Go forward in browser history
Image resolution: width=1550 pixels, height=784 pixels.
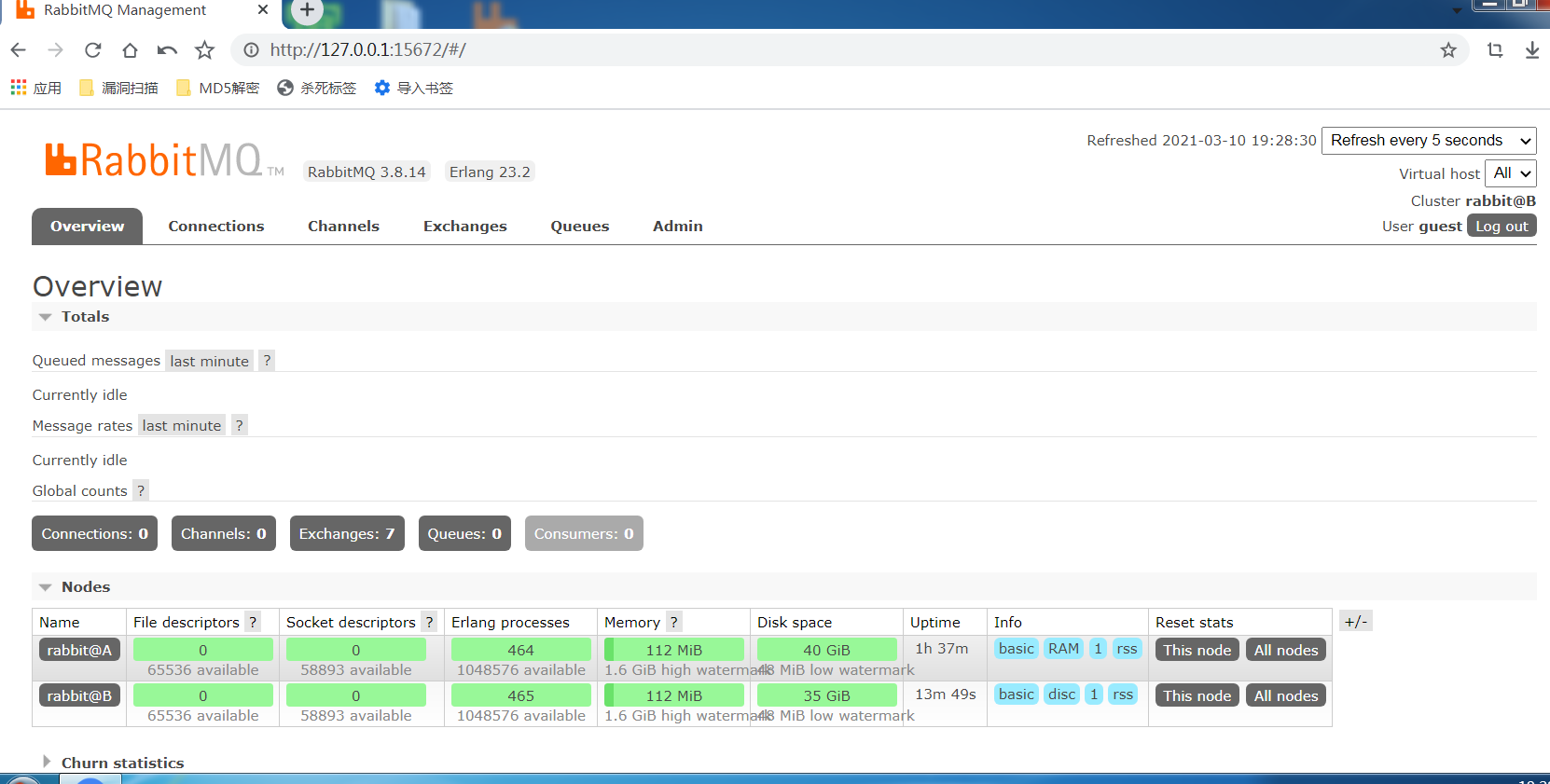(56, 50)
